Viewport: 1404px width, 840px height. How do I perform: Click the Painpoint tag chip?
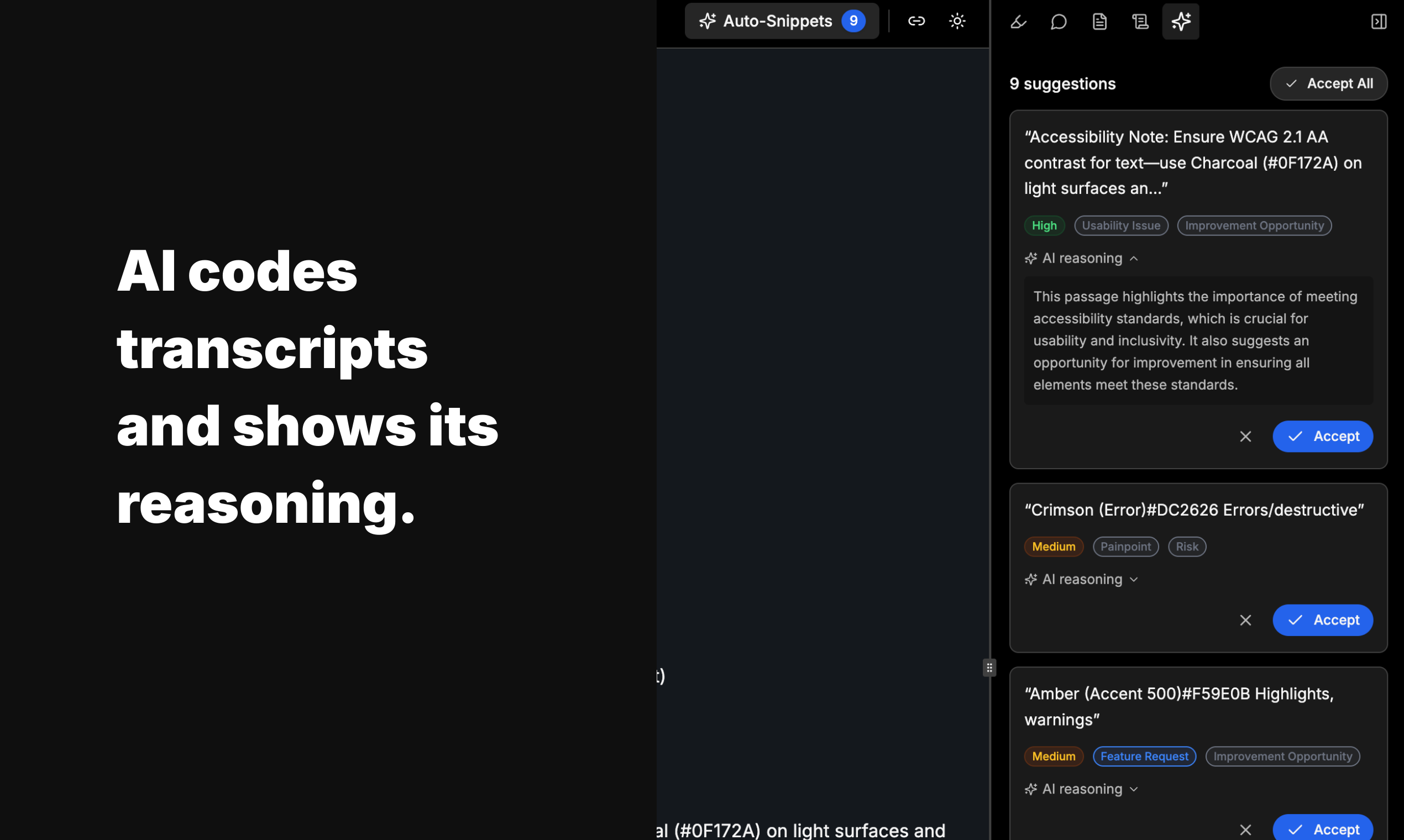pos(1125,546)
